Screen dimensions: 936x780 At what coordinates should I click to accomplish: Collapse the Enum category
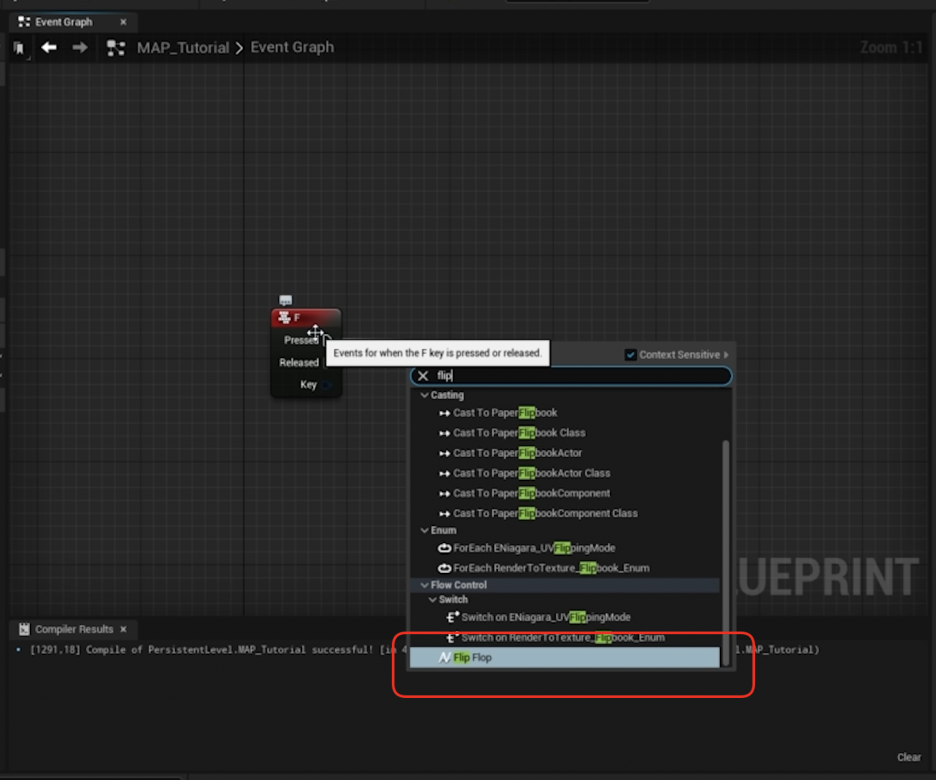pyautogui.click(x=424, y=531)
